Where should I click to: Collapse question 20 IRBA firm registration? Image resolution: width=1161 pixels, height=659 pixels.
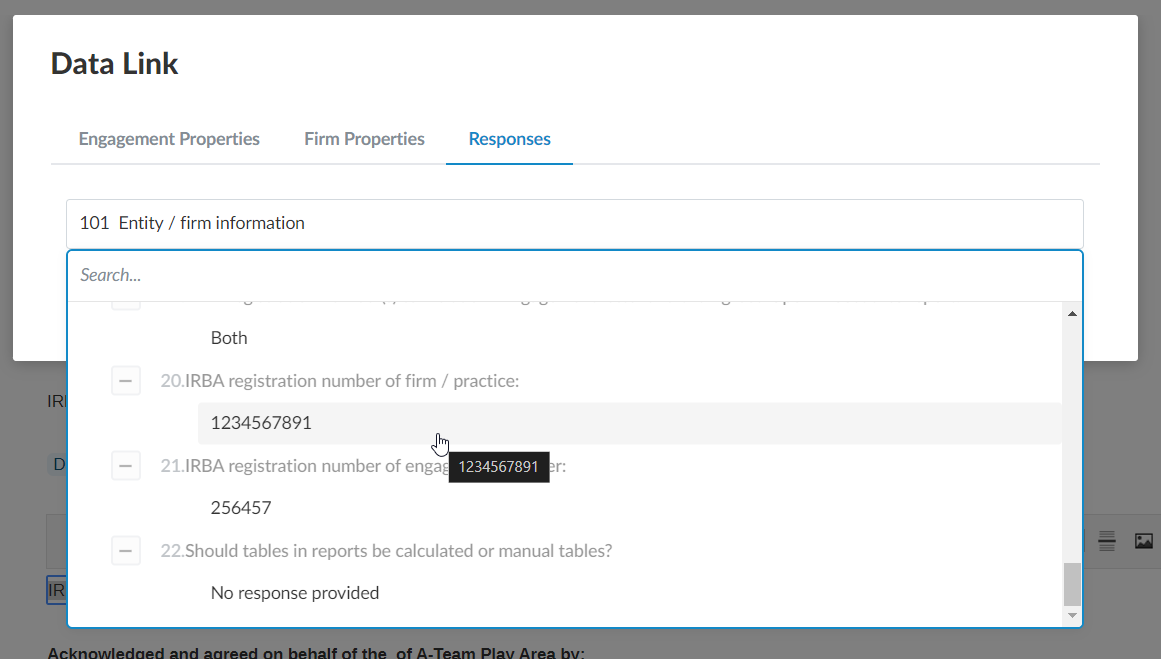pos(126,381)
